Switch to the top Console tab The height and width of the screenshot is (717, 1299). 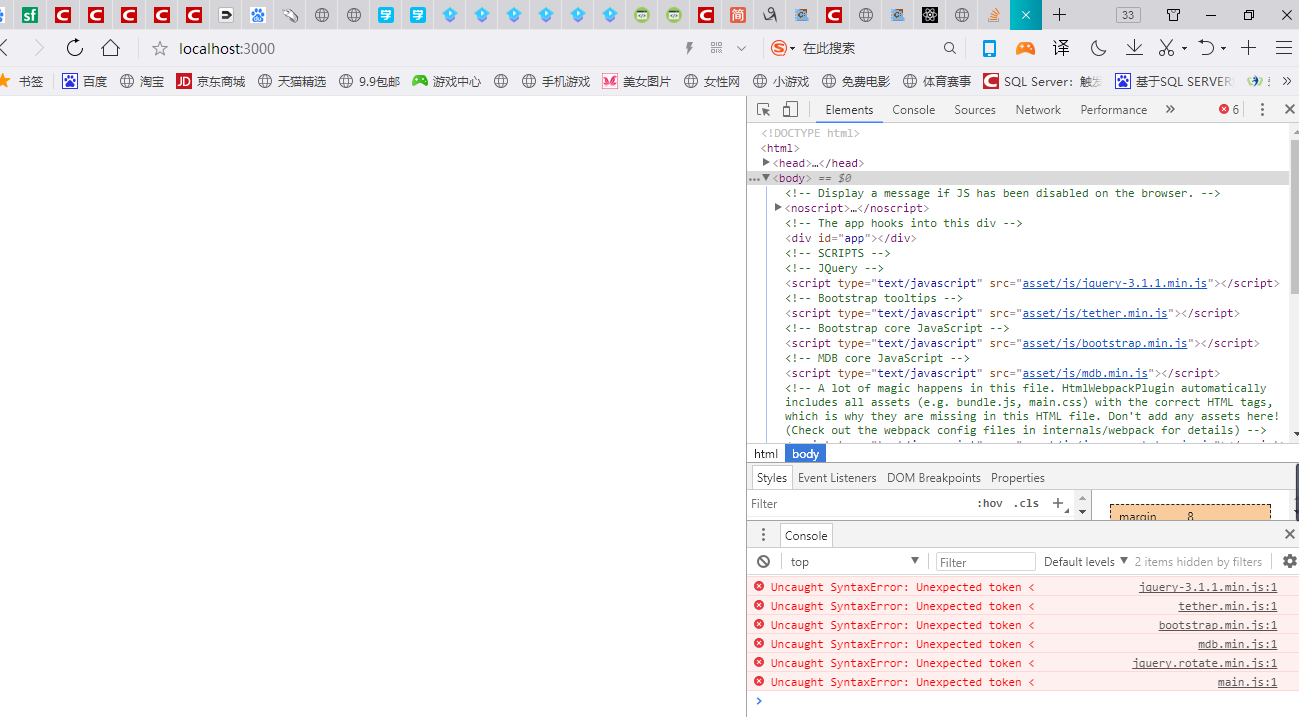(x=913, y=110)
